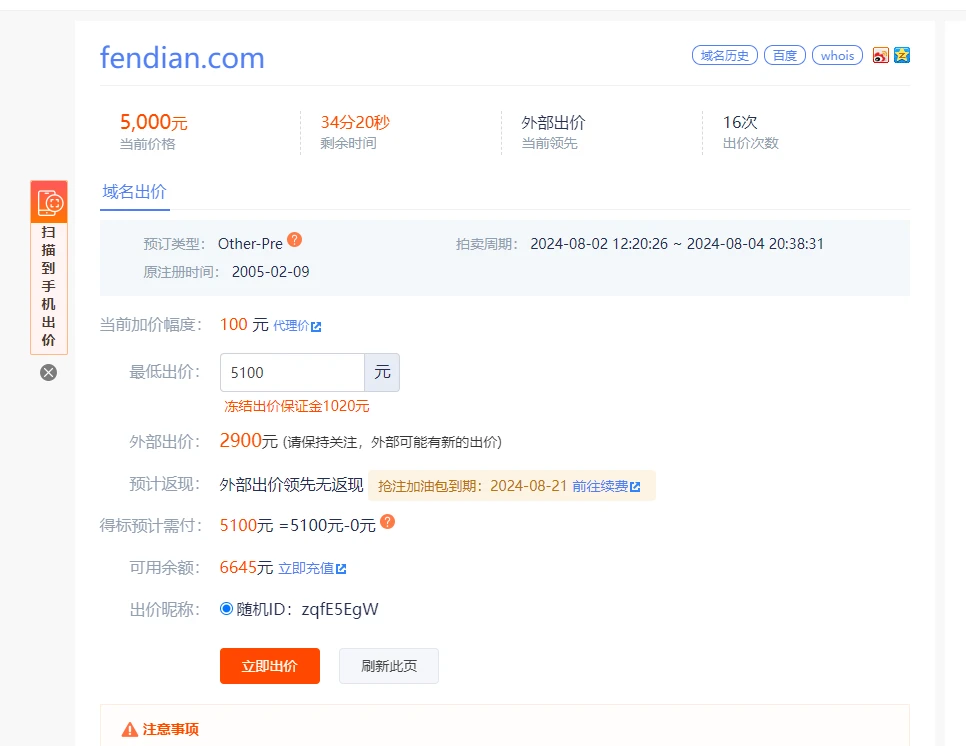Close the scan-to-phone sidebar widget

click(x=48, y=372)
